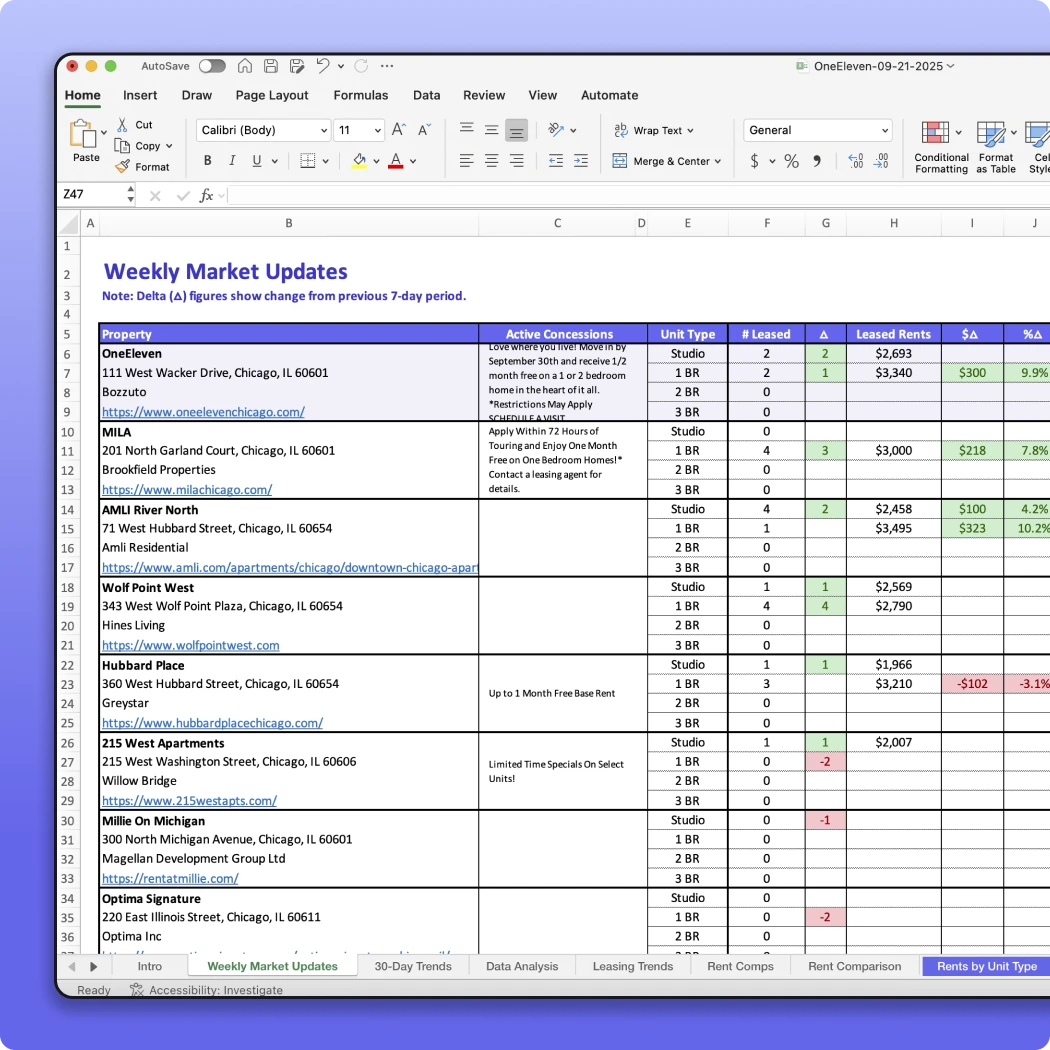Click the currency dollar format icon

coord(755,161)
